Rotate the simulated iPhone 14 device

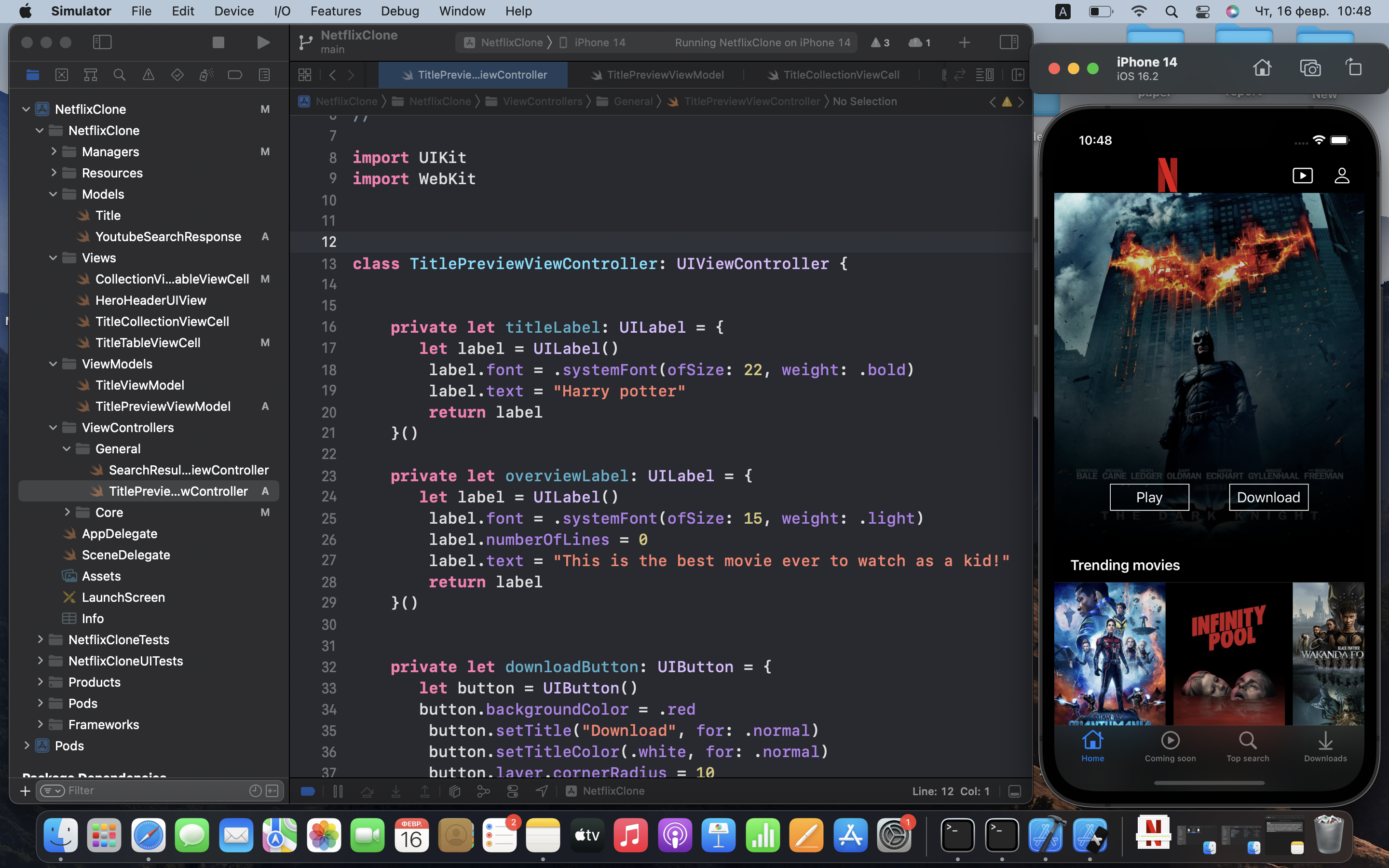pyautogui.click(x=1354, y=68)
